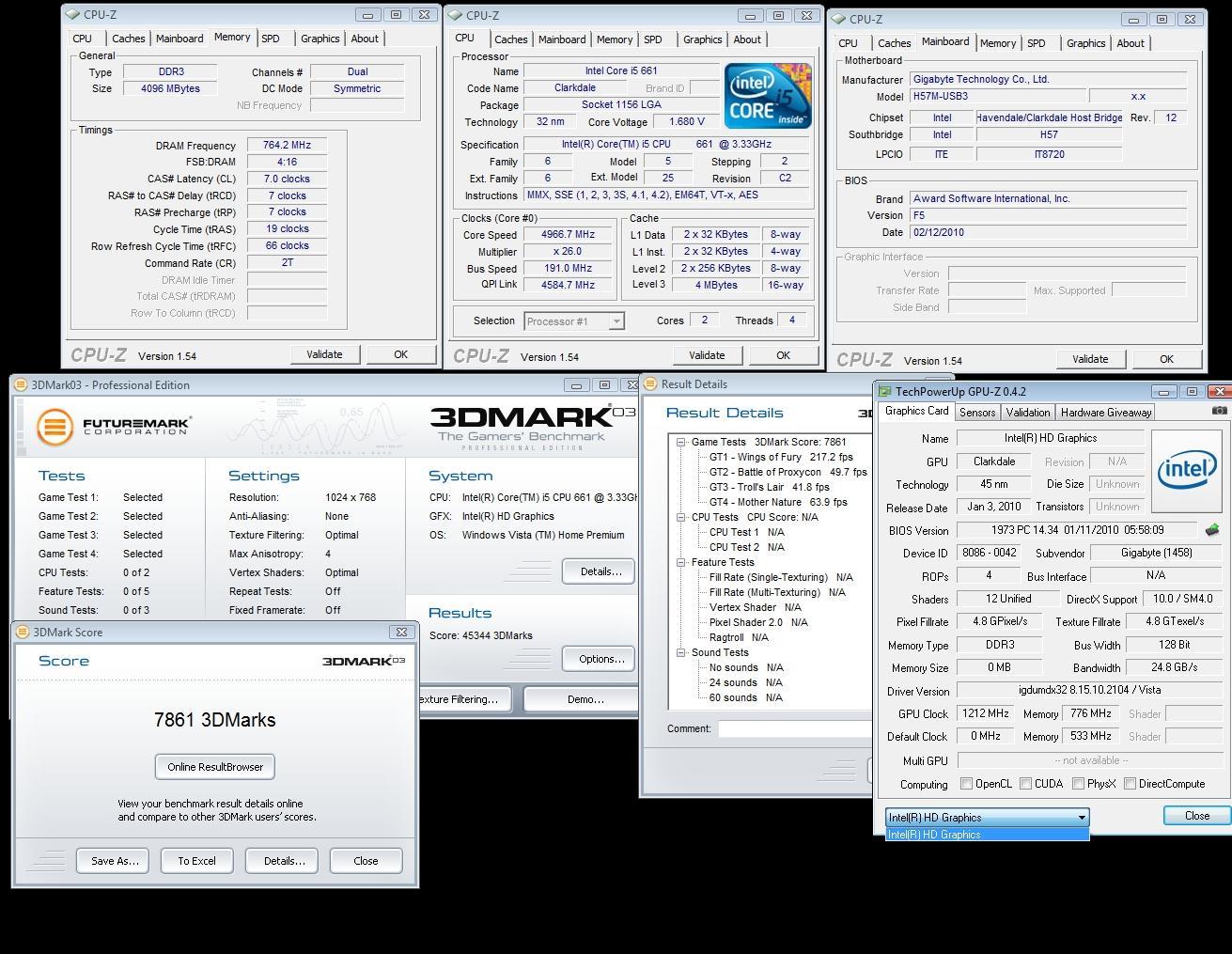Toggle the DirectCompute checkbox

(1131, 783)
